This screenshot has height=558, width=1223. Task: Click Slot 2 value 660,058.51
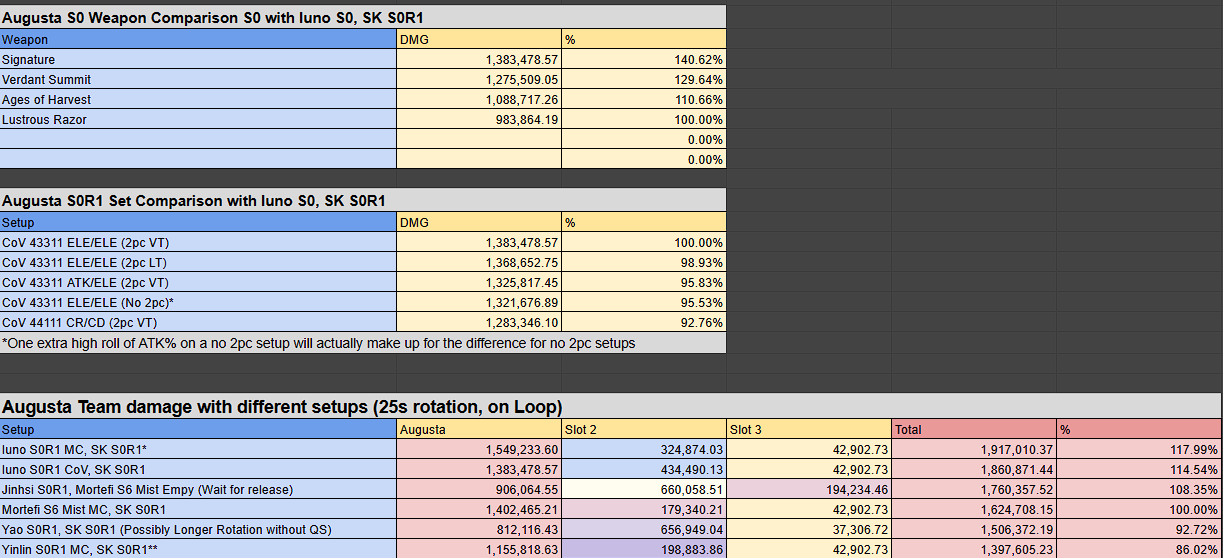(x=644, y=490)
